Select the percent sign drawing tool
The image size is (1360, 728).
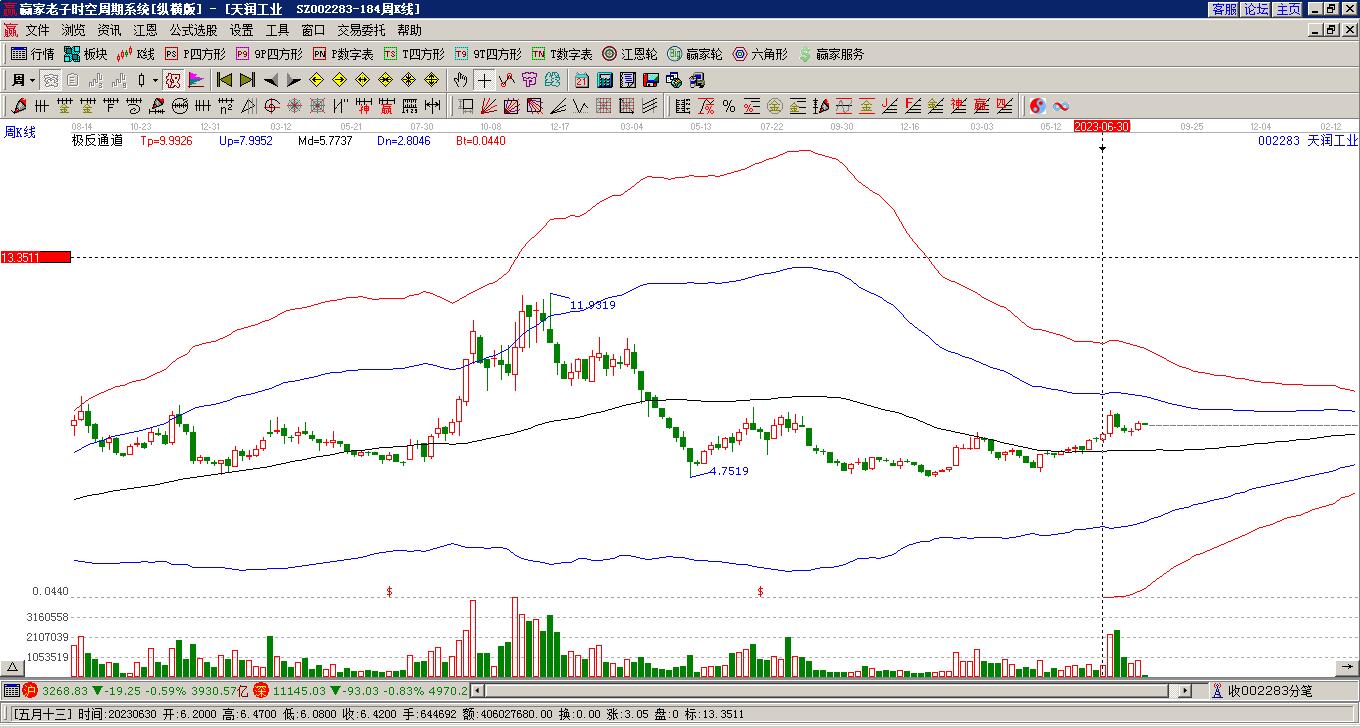click(x=729, y=106)
